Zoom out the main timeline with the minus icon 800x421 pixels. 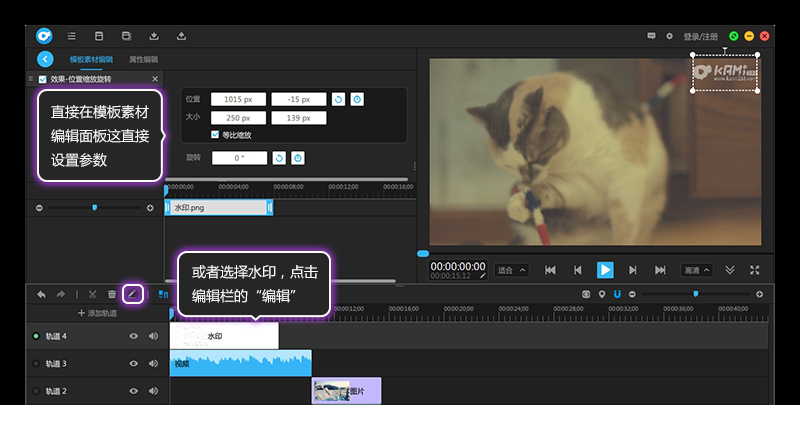[632, 294]
